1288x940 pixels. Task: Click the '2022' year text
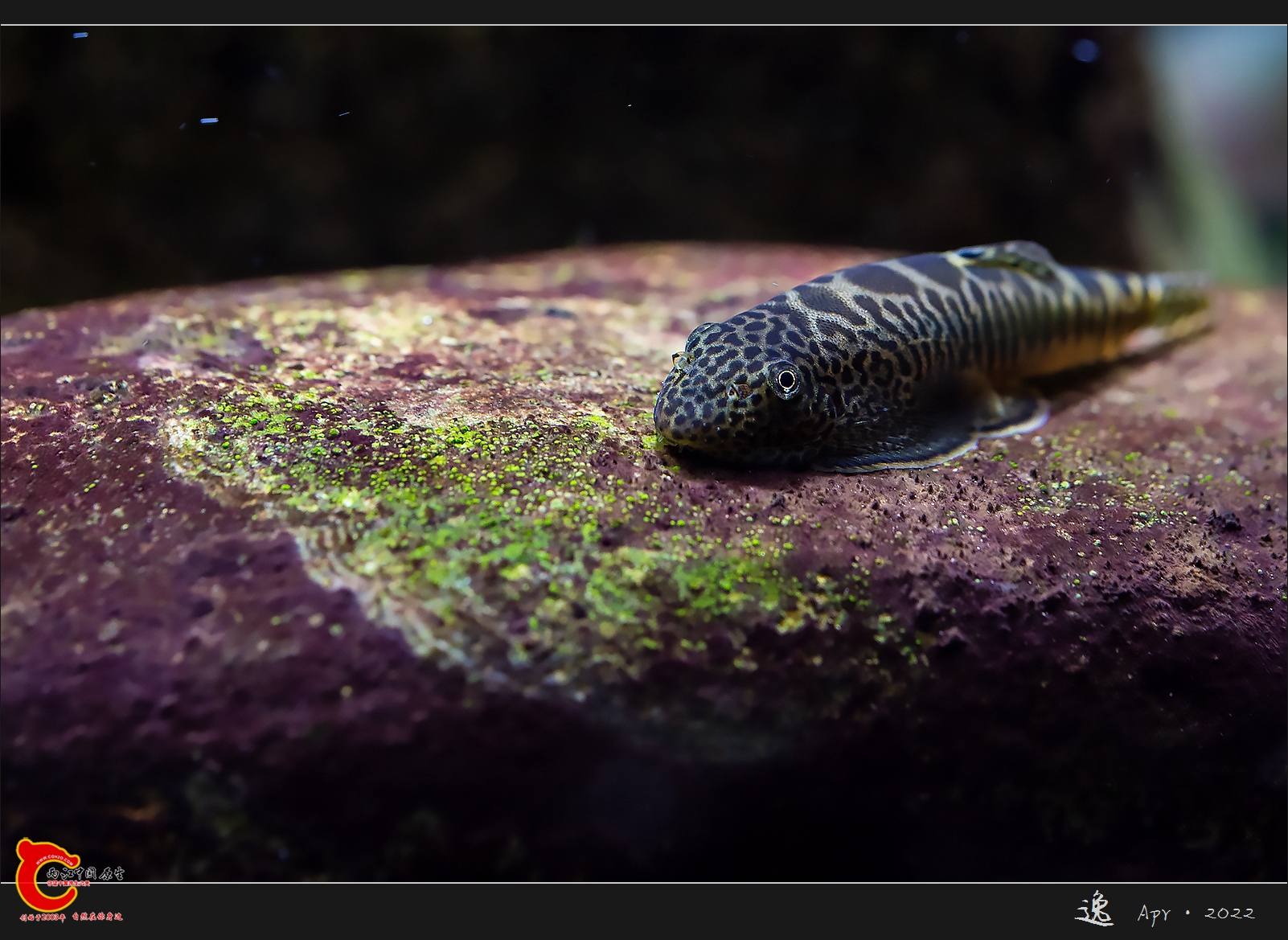tap(1229, 913)
